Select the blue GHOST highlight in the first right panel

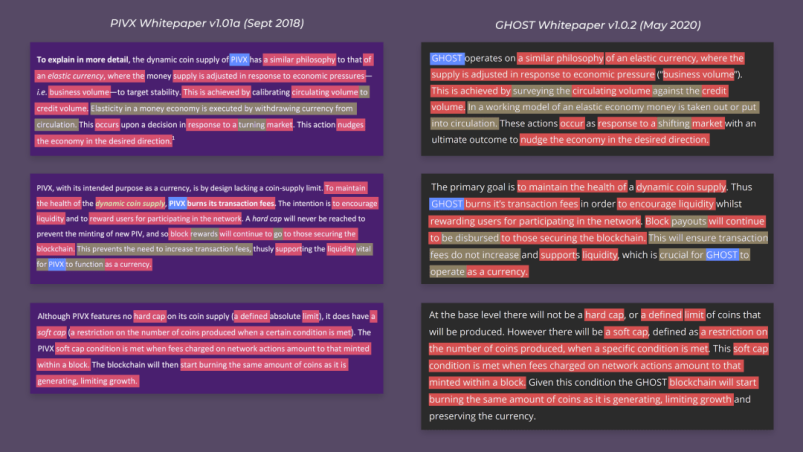[447, 58]
